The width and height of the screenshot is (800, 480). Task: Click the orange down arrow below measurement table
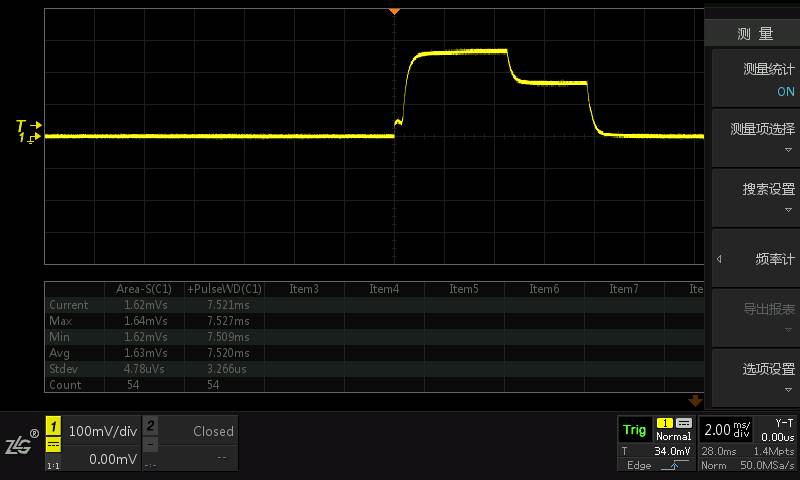(695, 400)
